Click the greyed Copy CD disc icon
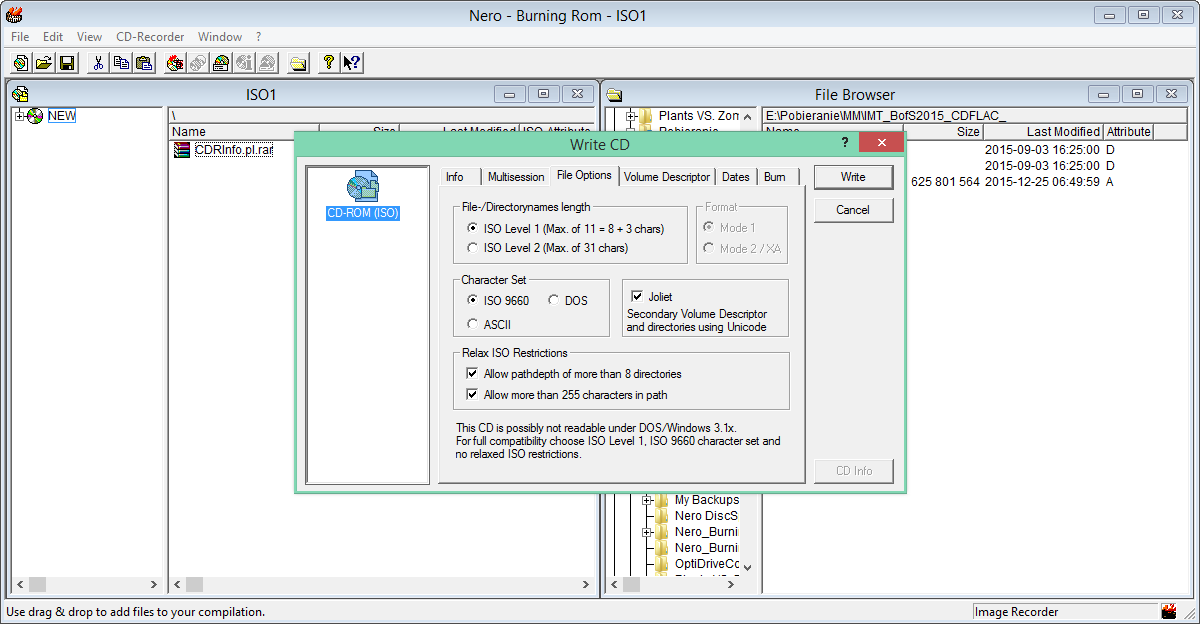The width and height of the screenshot is (1200, 624). pyautogui.click(x=198, y=63)
